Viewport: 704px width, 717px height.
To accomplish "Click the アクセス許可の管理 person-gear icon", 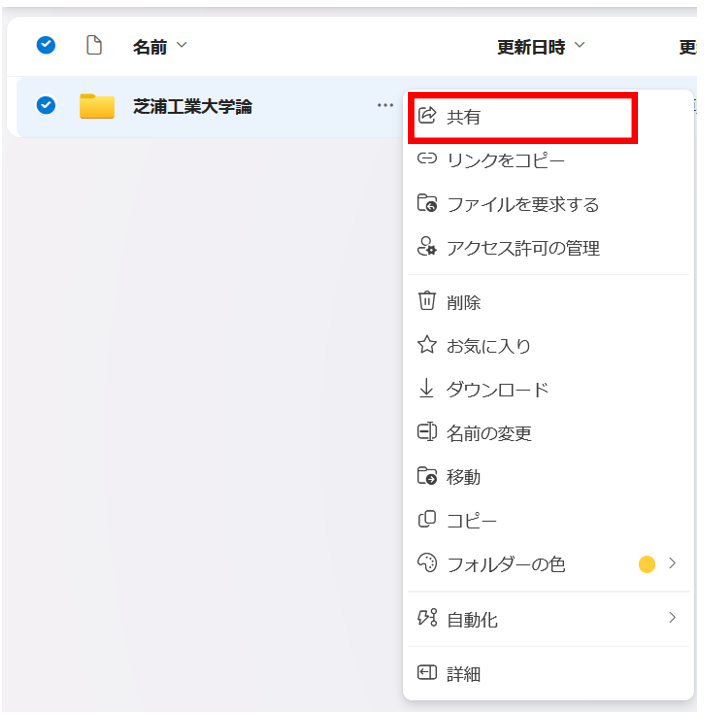I will click(427, 248).
